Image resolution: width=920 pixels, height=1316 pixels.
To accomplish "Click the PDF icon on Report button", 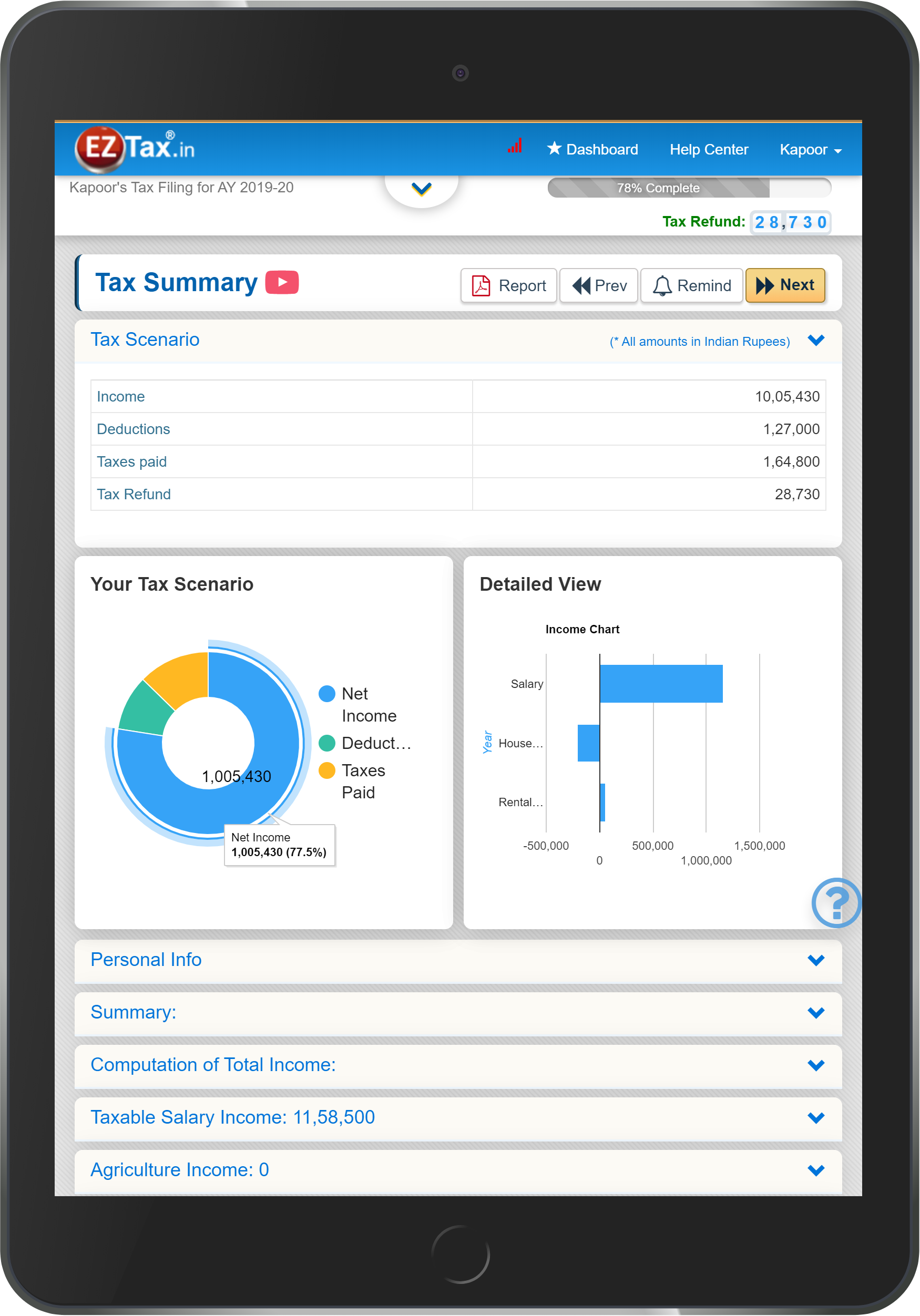I will (481, 285).
